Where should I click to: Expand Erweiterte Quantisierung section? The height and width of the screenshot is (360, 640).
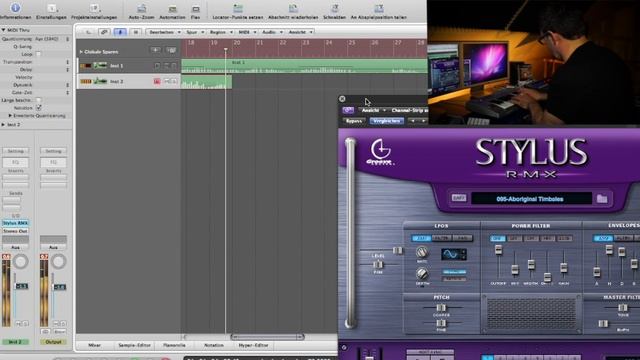pyautogui.click(x=10, y=116)
